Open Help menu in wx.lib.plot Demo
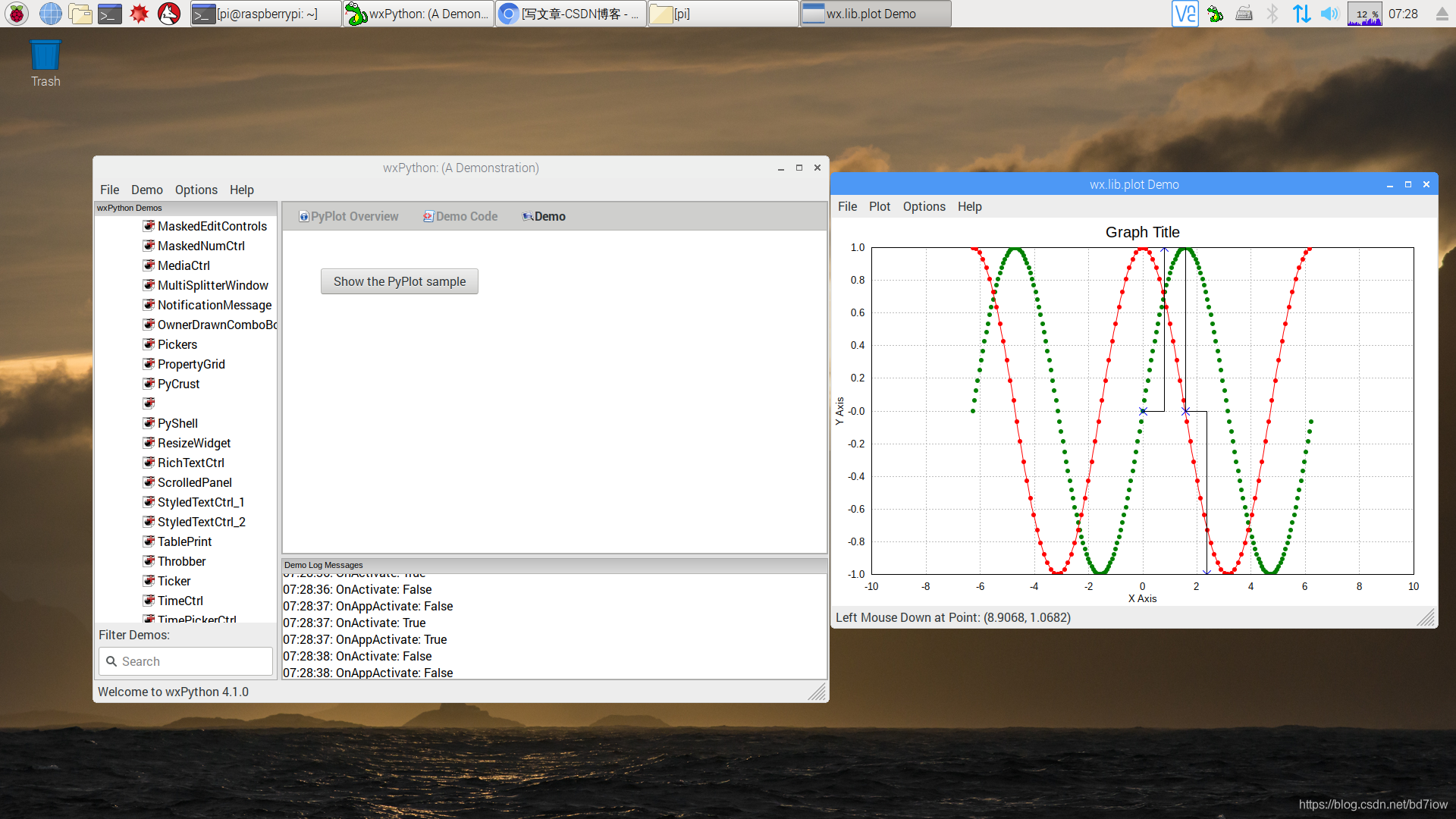This screenshot has width=1456, height=819. [969, 206]
